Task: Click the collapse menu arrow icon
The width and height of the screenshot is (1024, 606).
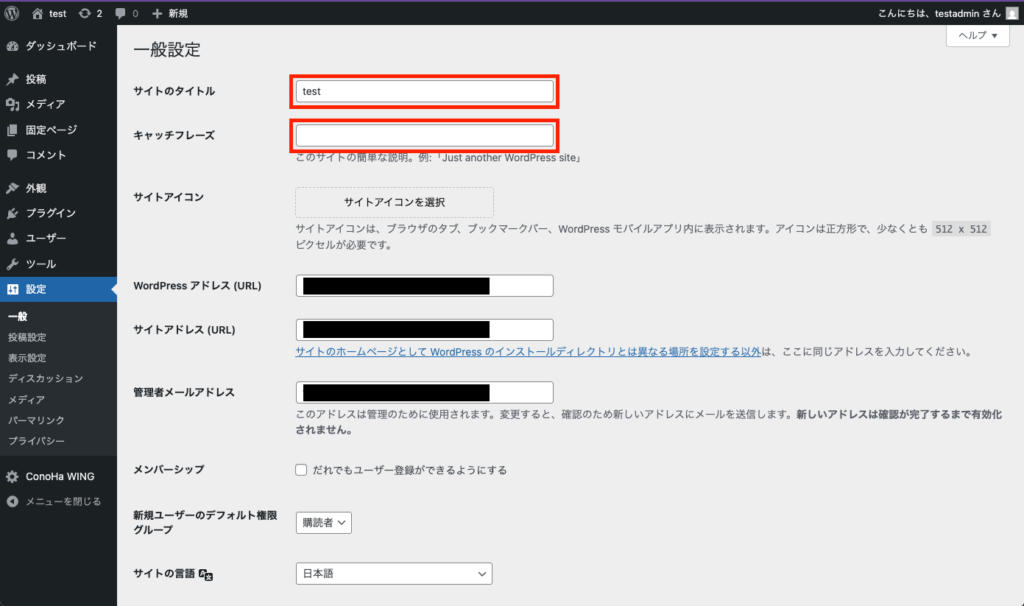Action: [x=12, y=502]
